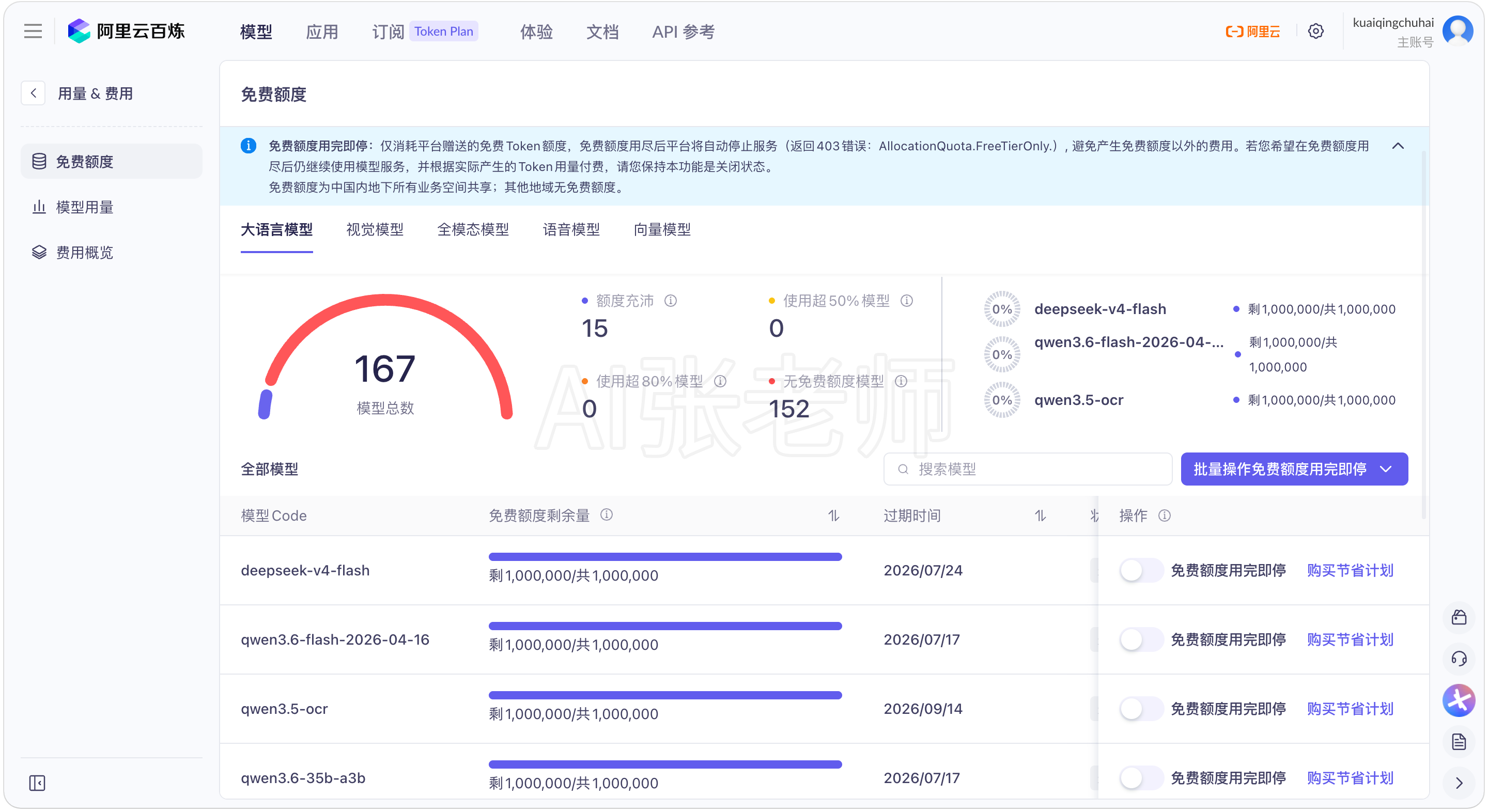Select 模型用量 in the sidebar
Viewport: 1488px width, 812px height.
(x=112, y=207)
